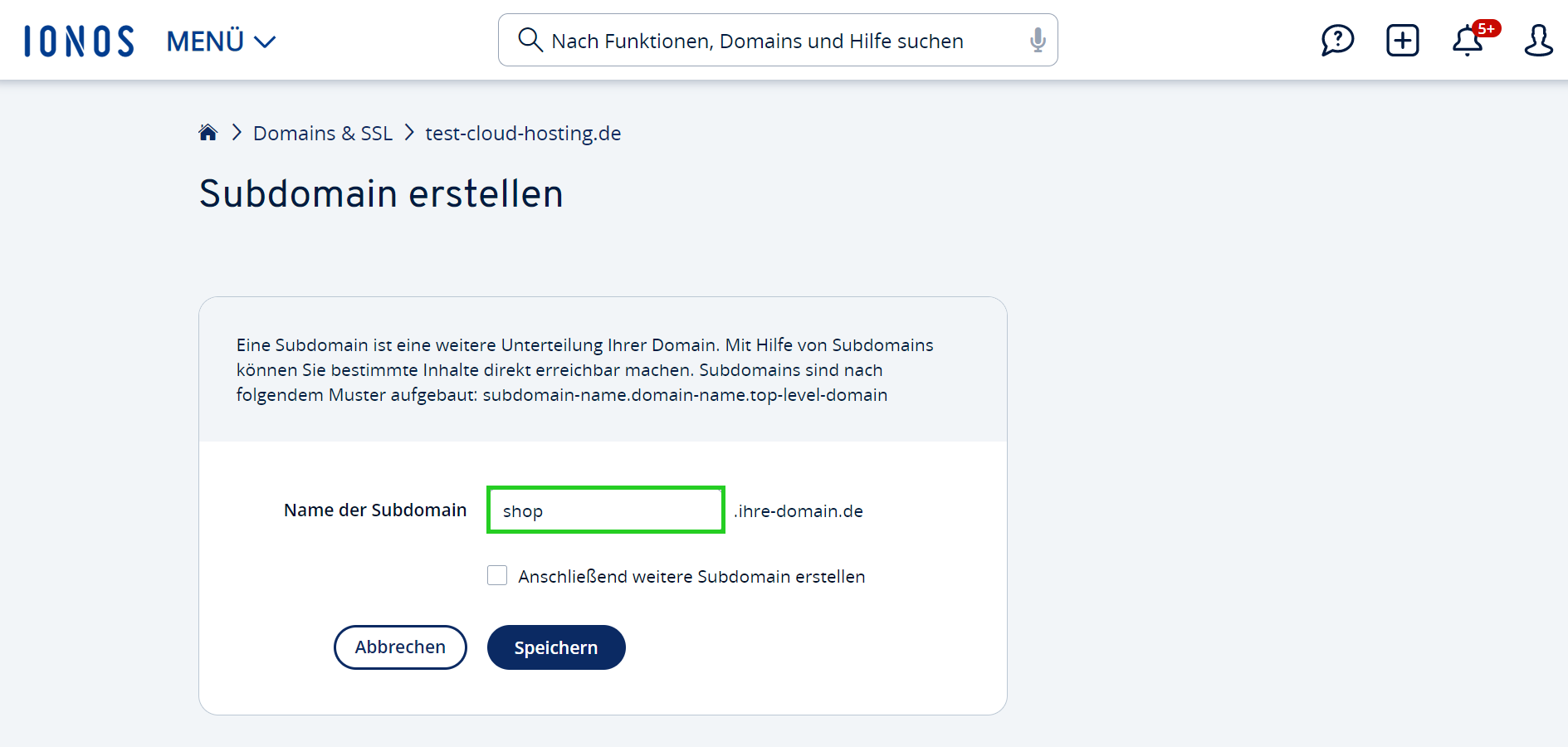Click the subdomain name field containing shop
The image size is (1568, 747).
[x=605, y=510]
